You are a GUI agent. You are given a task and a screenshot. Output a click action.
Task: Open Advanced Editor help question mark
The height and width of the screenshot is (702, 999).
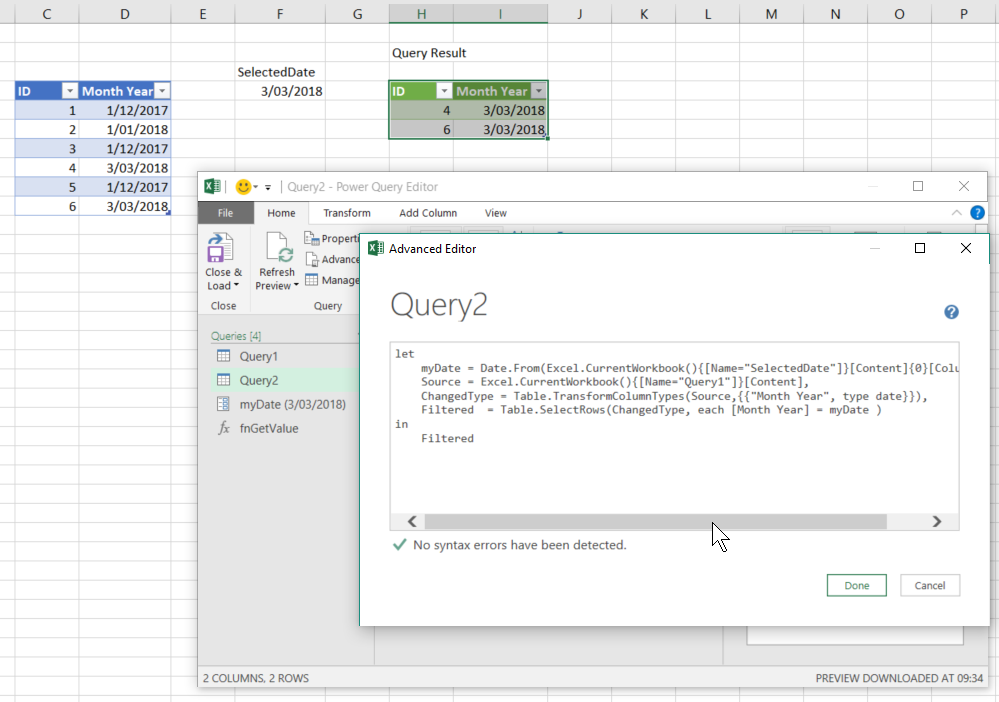click(x=951, y=312)
